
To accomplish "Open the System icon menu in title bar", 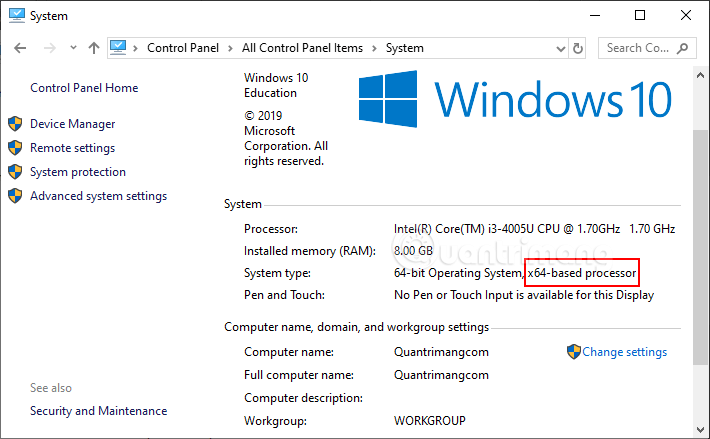I will pos(15,15).
